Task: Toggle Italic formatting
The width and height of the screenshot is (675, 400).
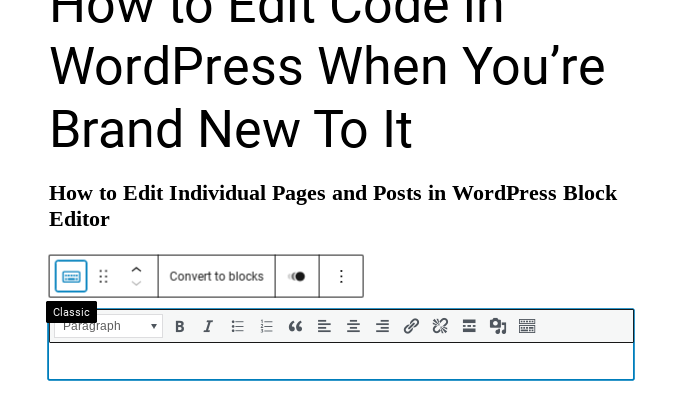Action: click(208, 326)
